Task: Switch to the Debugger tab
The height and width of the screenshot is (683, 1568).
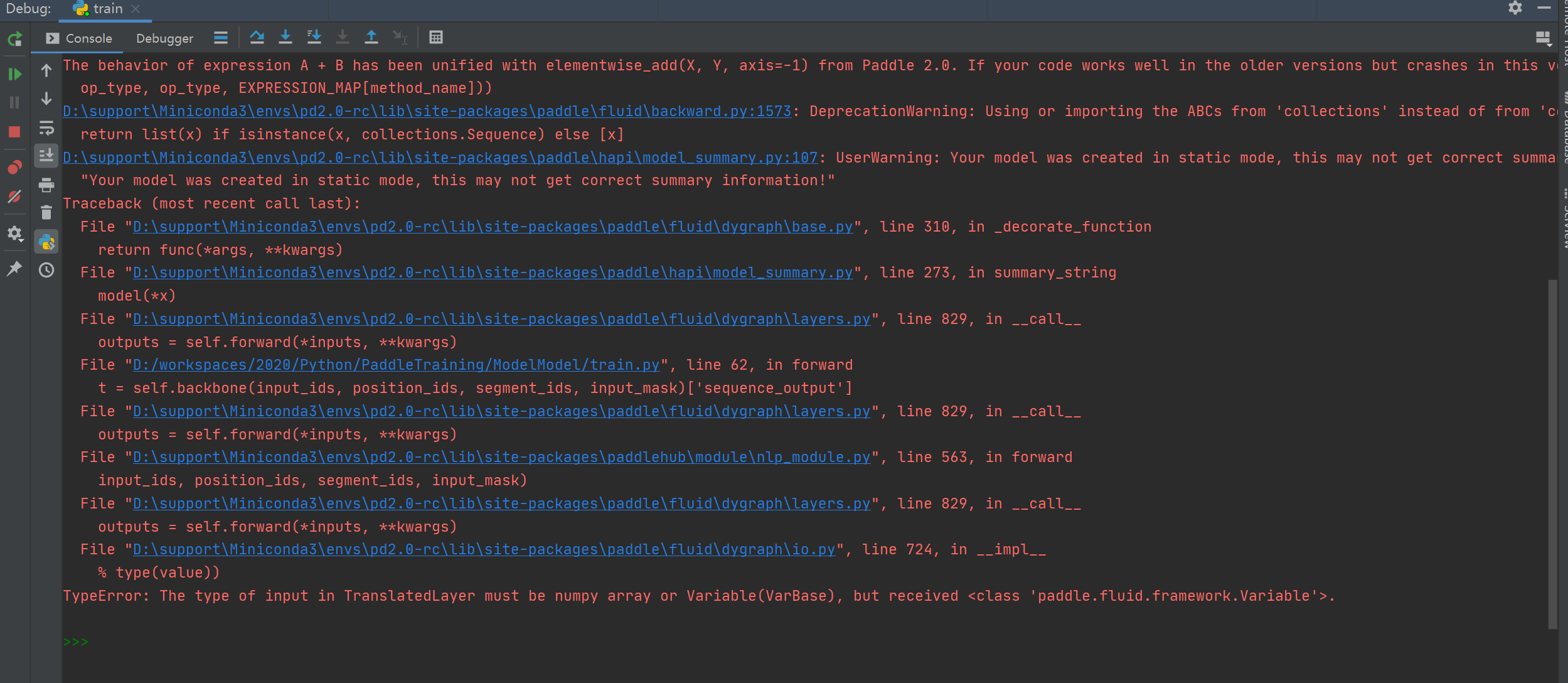Action: pyautogui.click(x=164, y=38)
